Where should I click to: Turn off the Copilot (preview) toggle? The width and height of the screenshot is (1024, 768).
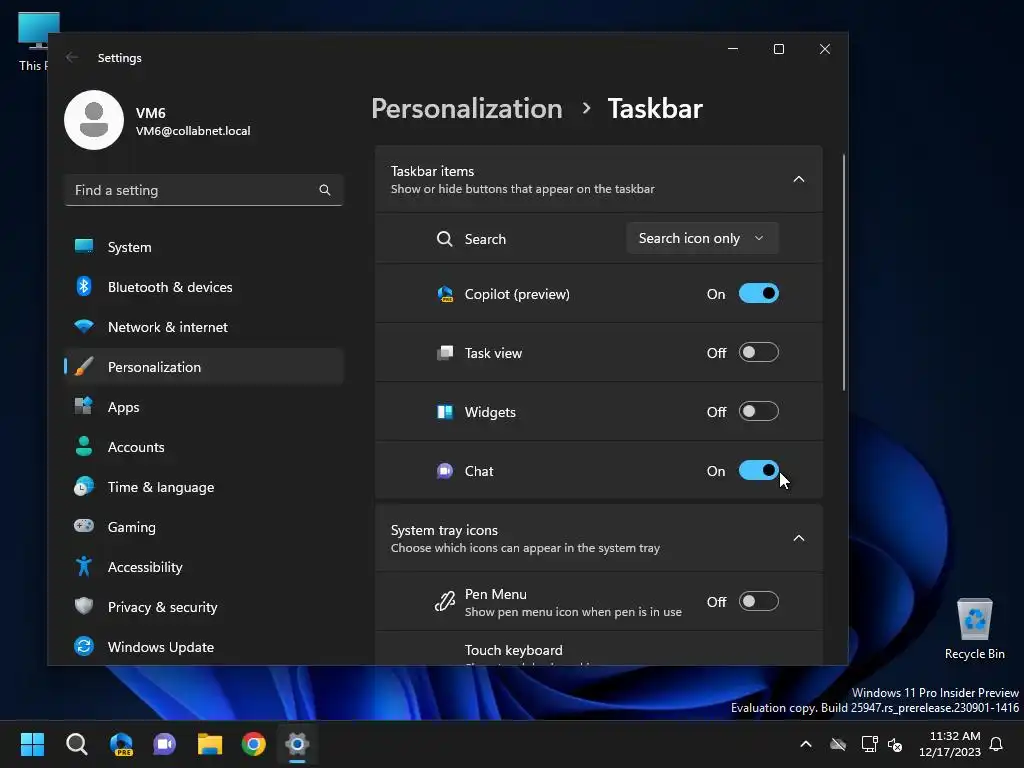(759, 294)
